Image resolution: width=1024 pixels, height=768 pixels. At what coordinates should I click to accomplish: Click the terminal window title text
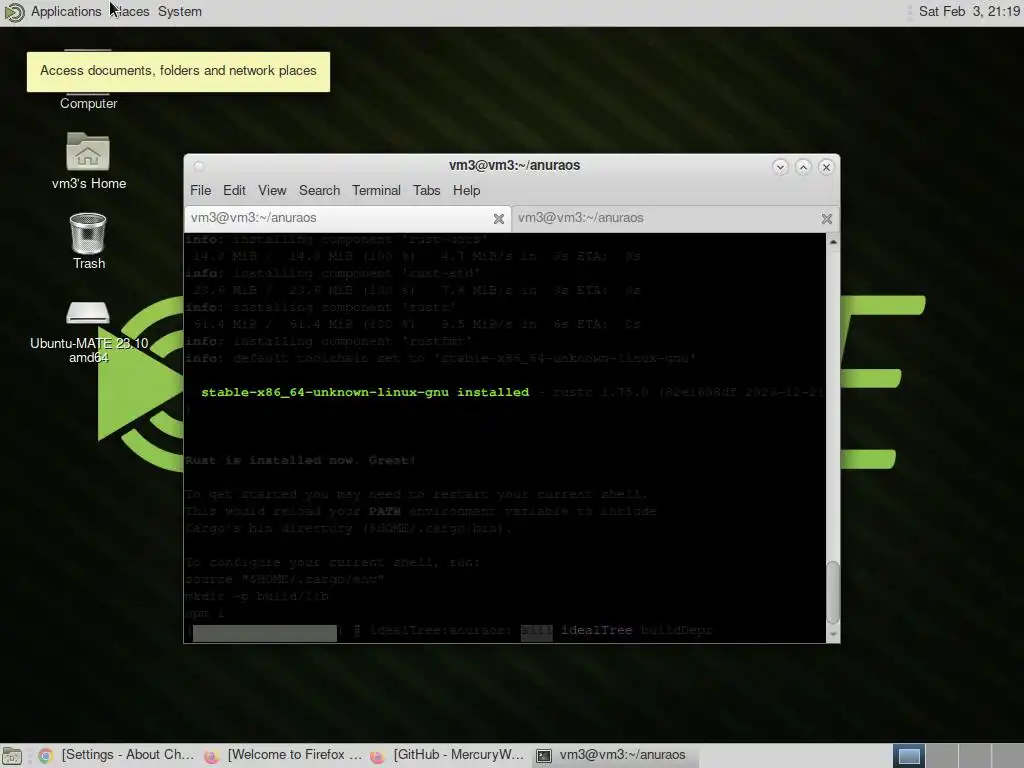(x=514, y=165)
